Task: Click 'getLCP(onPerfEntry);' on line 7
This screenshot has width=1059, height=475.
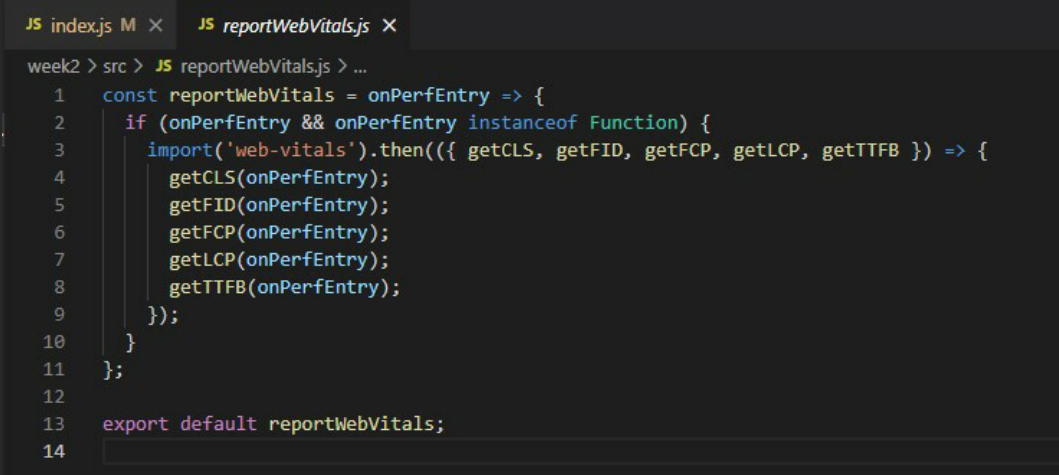Action: click(x=279, y=260)
